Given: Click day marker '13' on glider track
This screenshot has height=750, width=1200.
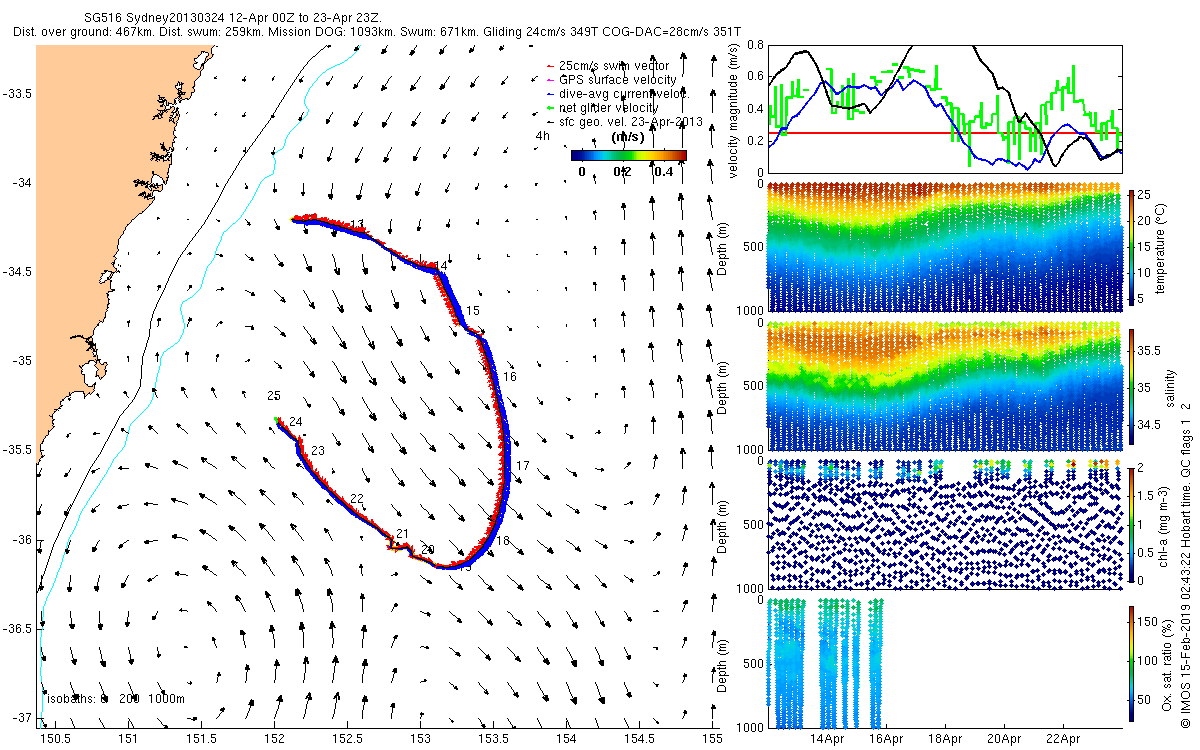Looking at the screenshot, I should pyautogui.click(x=357, y=223).
